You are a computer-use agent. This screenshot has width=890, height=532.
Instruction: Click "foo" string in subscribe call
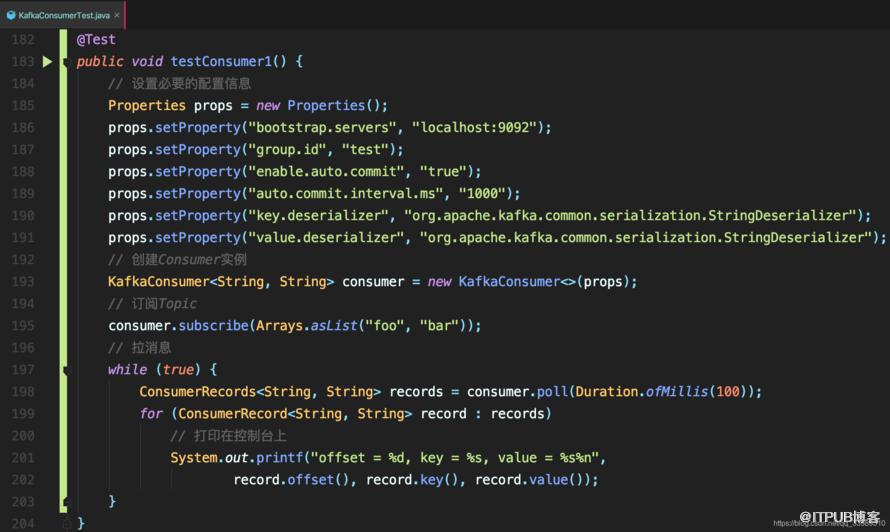pos(384,326)
